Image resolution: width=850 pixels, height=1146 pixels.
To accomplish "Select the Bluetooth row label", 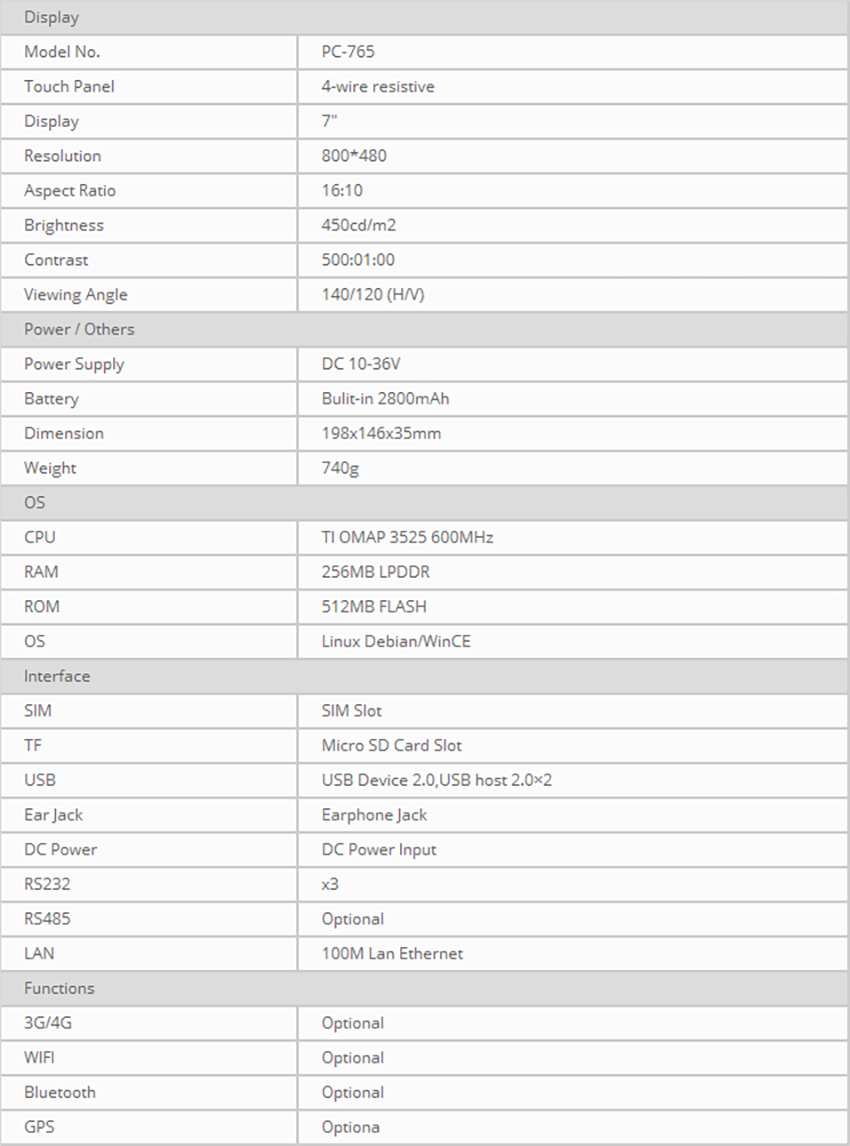I will coord(60,1092).
